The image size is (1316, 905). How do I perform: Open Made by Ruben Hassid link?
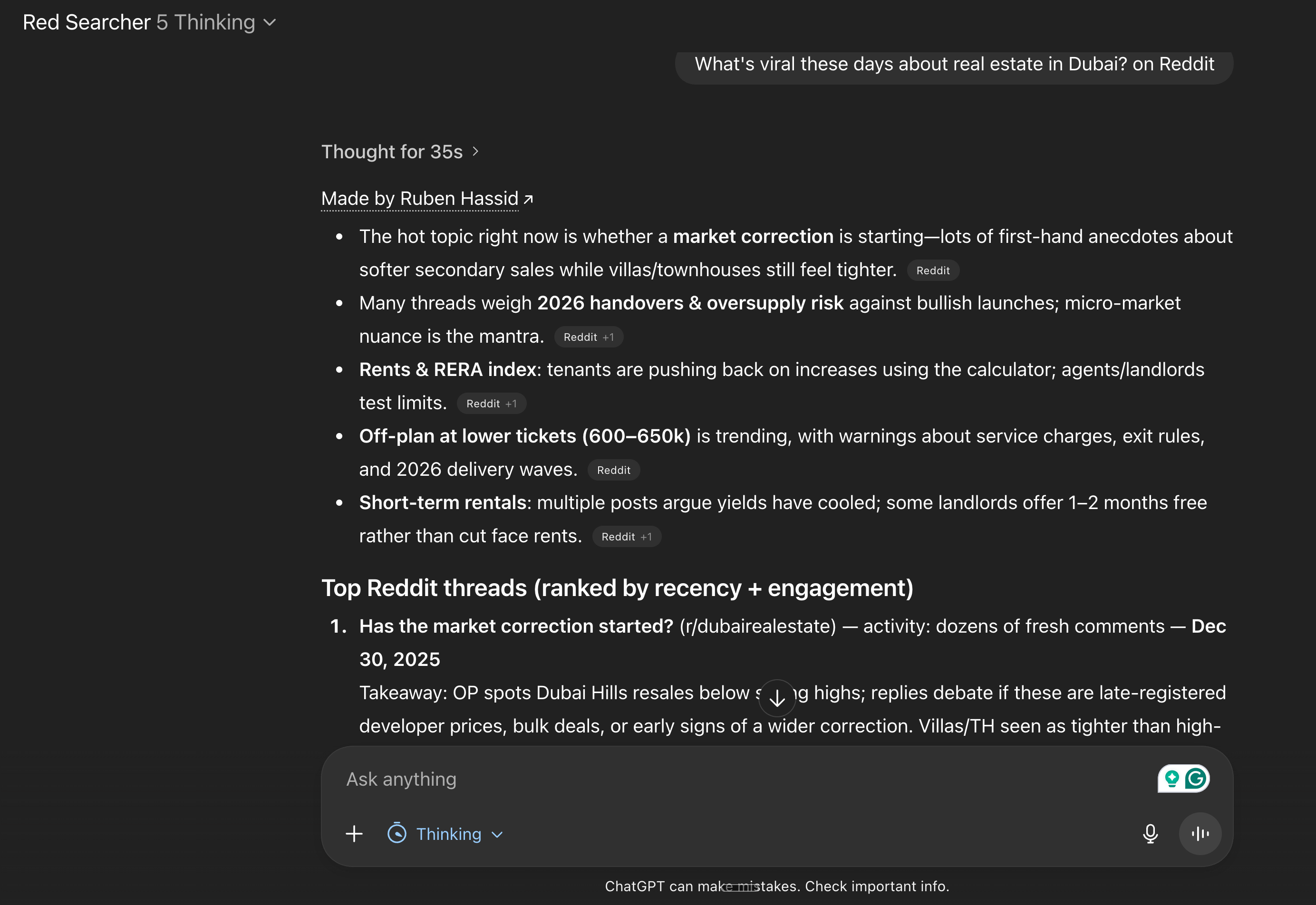(x=420, y=199)
